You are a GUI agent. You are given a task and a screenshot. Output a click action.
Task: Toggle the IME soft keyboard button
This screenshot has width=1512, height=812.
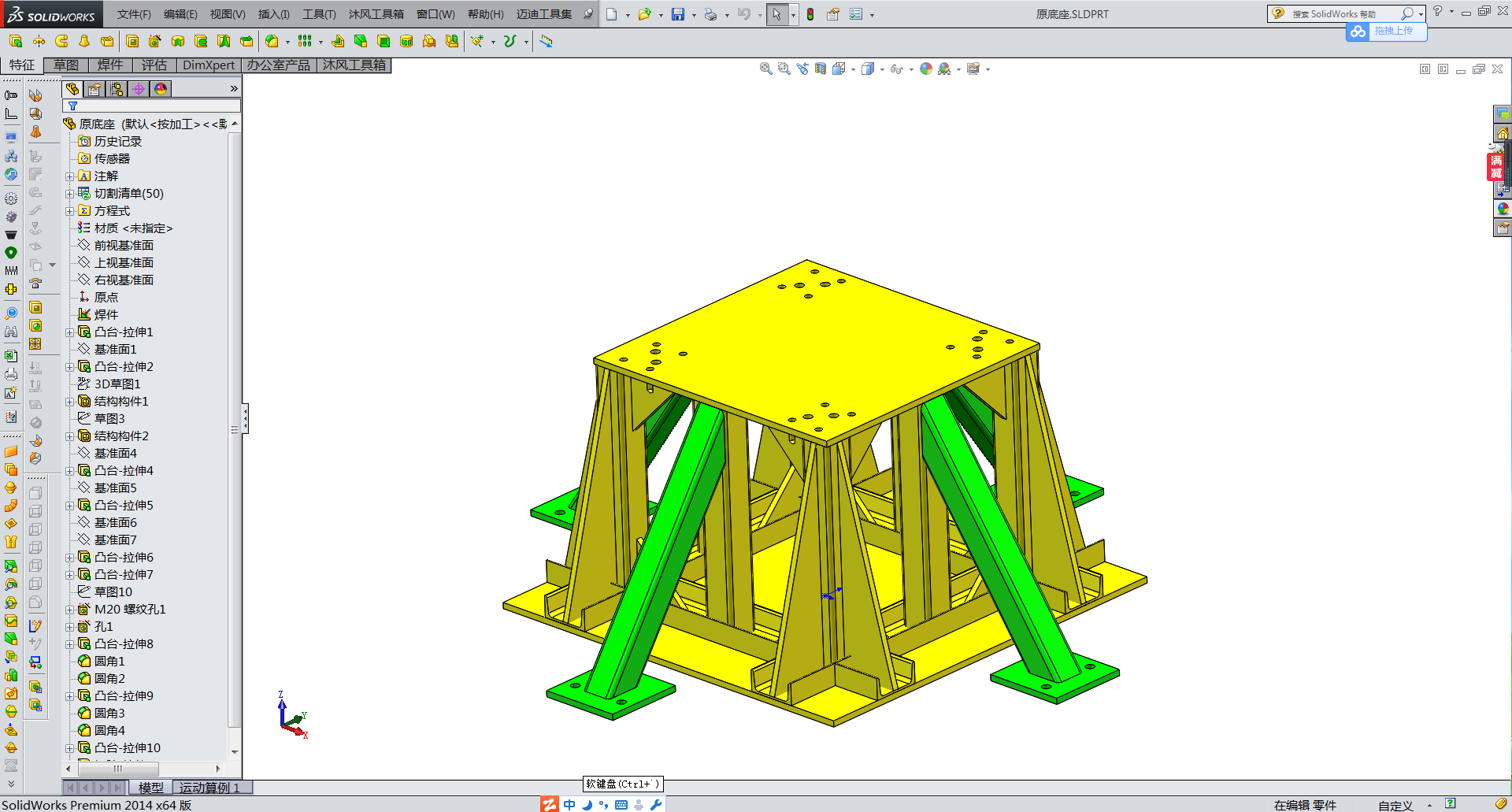[x=621, y=804]
